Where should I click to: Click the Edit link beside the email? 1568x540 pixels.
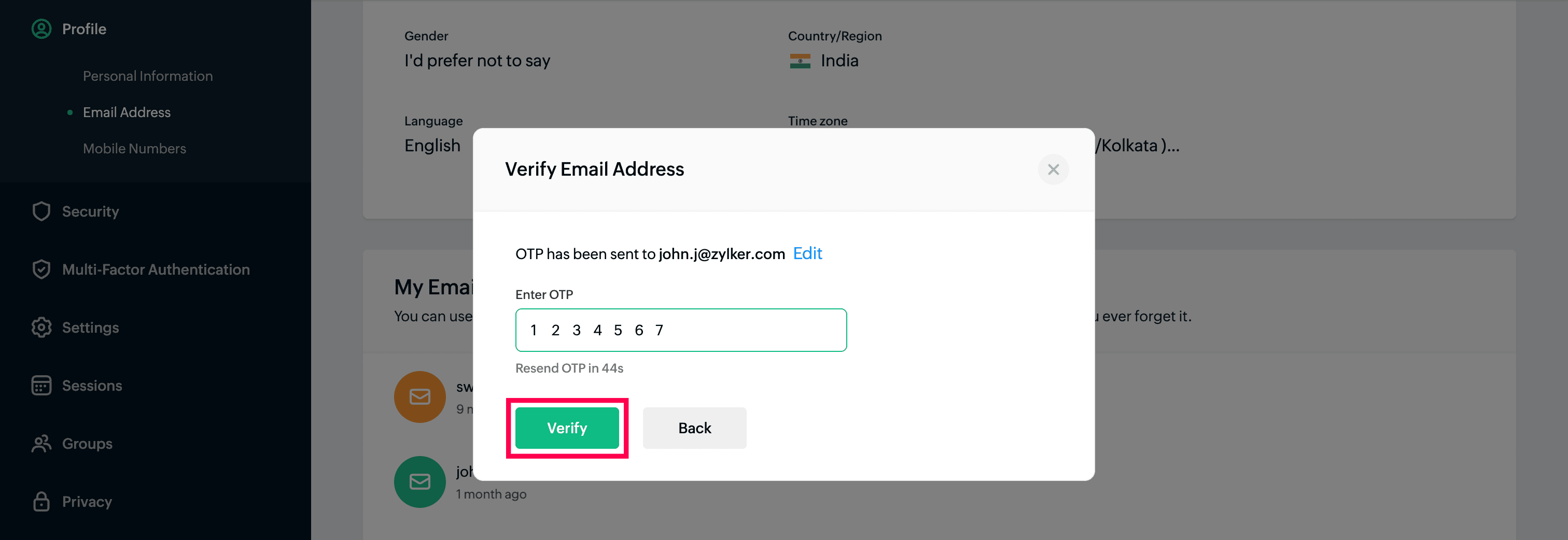coord(807,253)
